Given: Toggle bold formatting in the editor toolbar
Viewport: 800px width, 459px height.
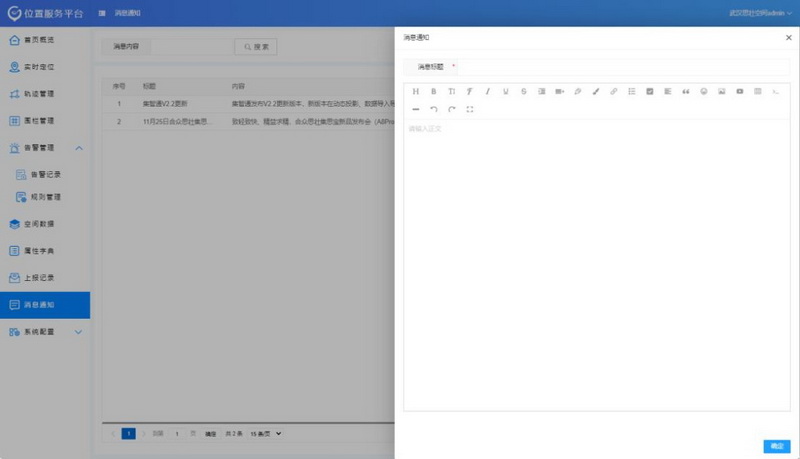Looking at the screenshot, I should pyautogui.click(x=434, y=92).
